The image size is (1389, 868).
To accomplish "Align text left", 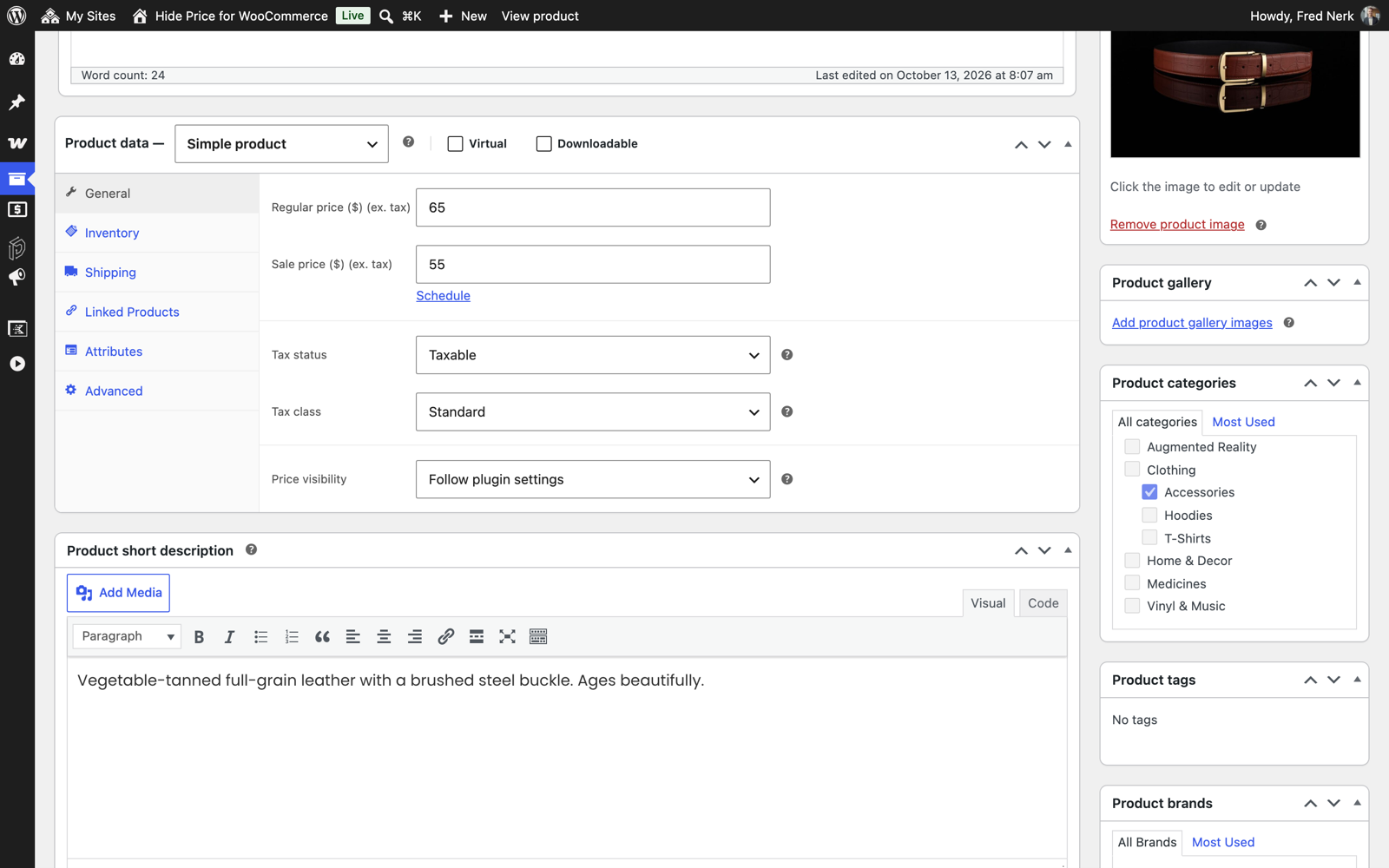I will tap(353, 637).
